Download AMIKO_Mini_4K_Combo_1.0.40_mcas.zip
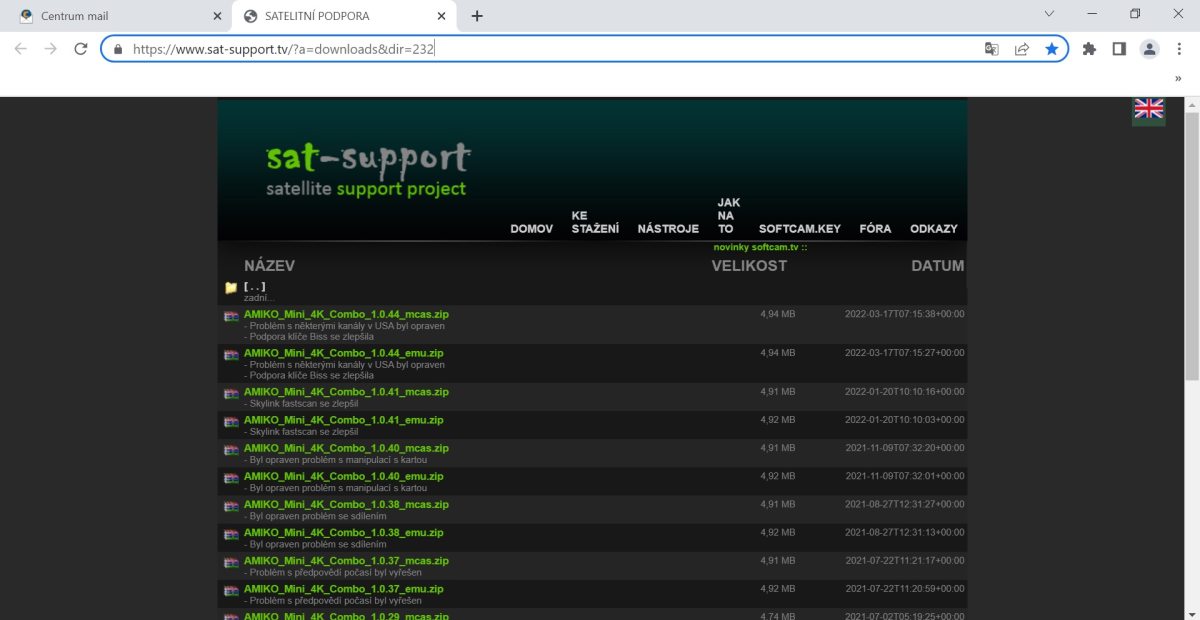The image size is (1200, 620). [346, 448]
